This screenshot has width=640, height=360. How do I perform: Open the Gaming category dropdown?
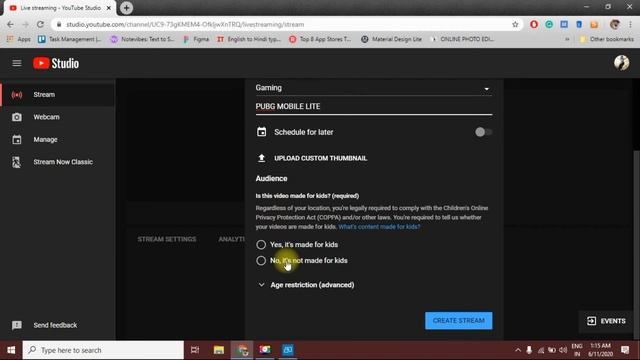click(373, 88)
